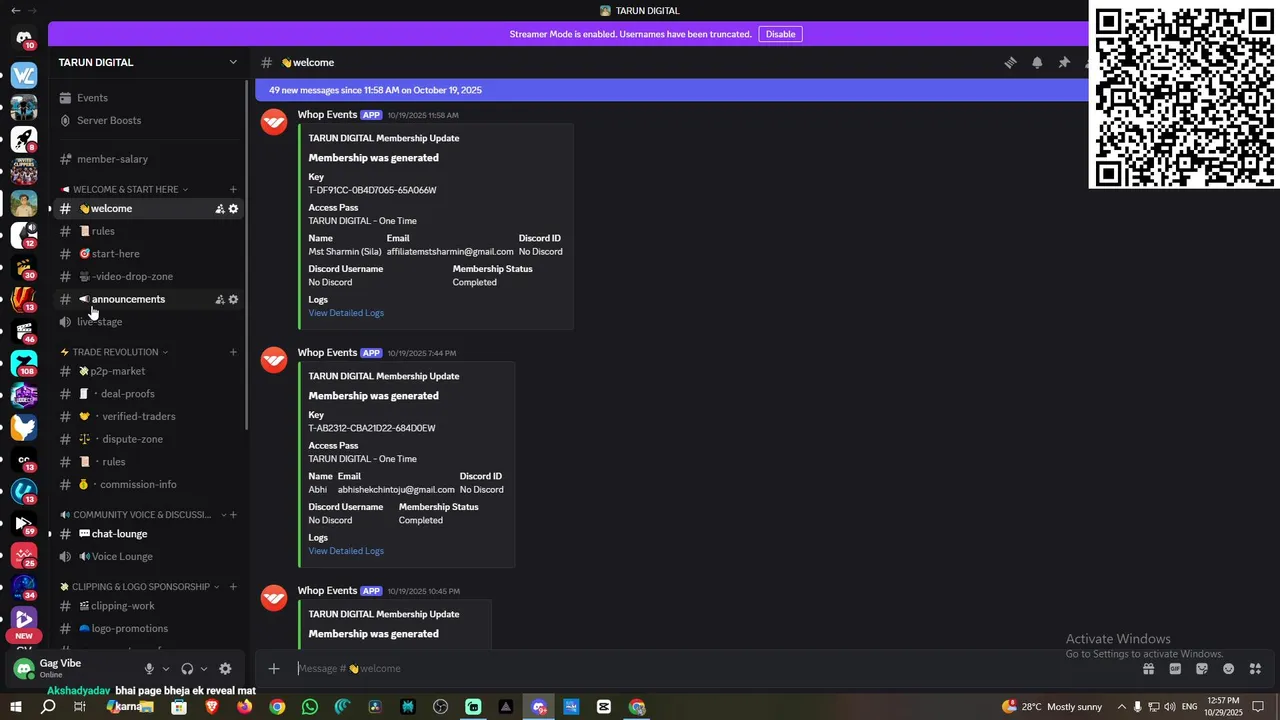
Task: Go to clipping-work channel
Action: click(148, 606)
